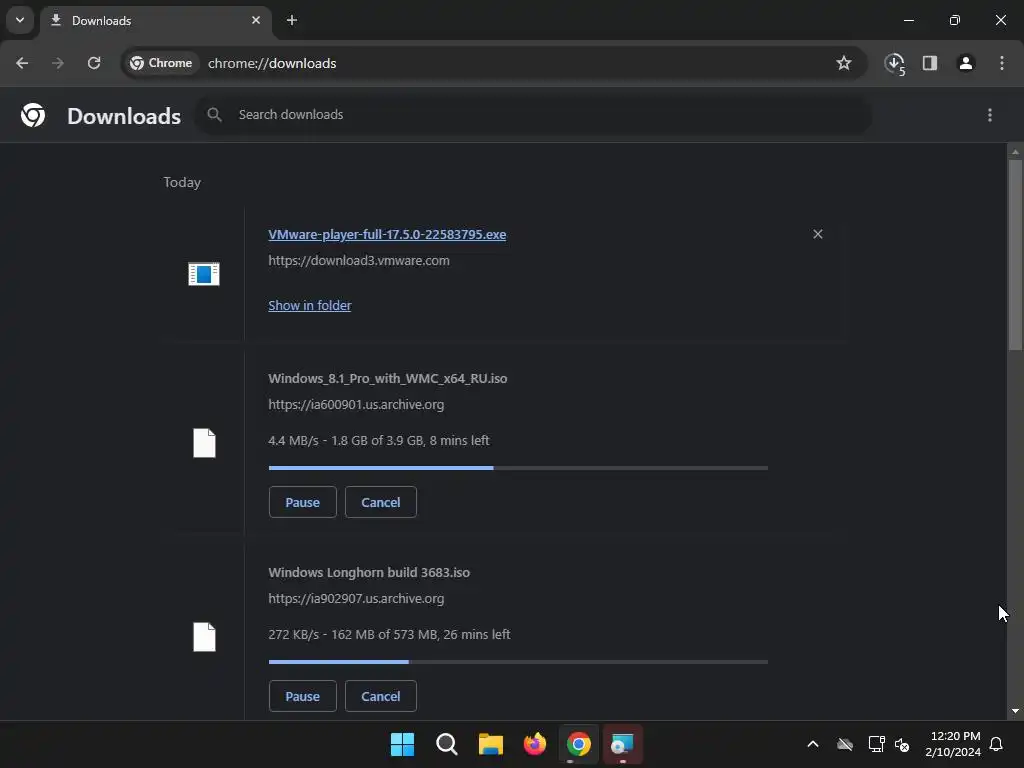This screenshot has height=768, width=1024.
Task: Click the text Windows_8.1_Pro_with_WMC_x64_RU.iso
Action: pos(388,379)
